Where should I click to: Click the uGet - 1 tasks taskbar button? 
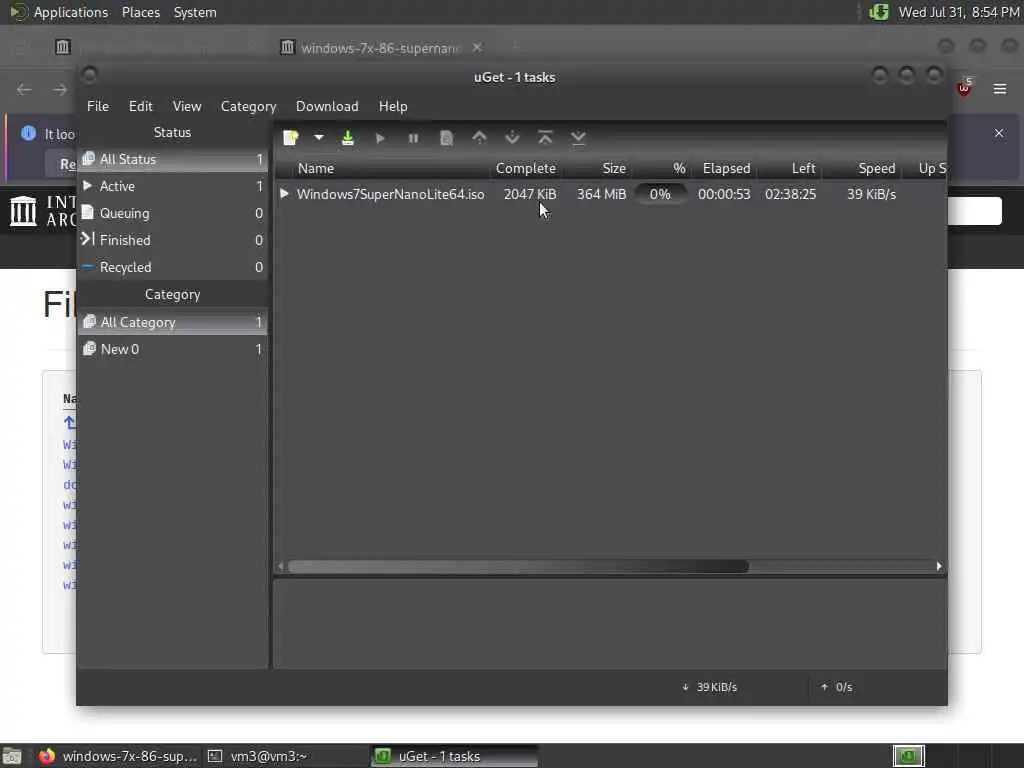[x=455, y=756]
